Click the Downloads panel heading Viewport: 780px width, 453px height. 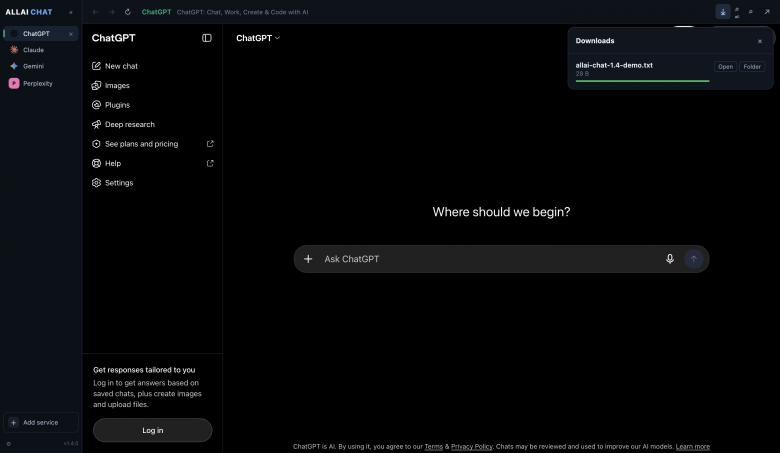tap(594, 41)
